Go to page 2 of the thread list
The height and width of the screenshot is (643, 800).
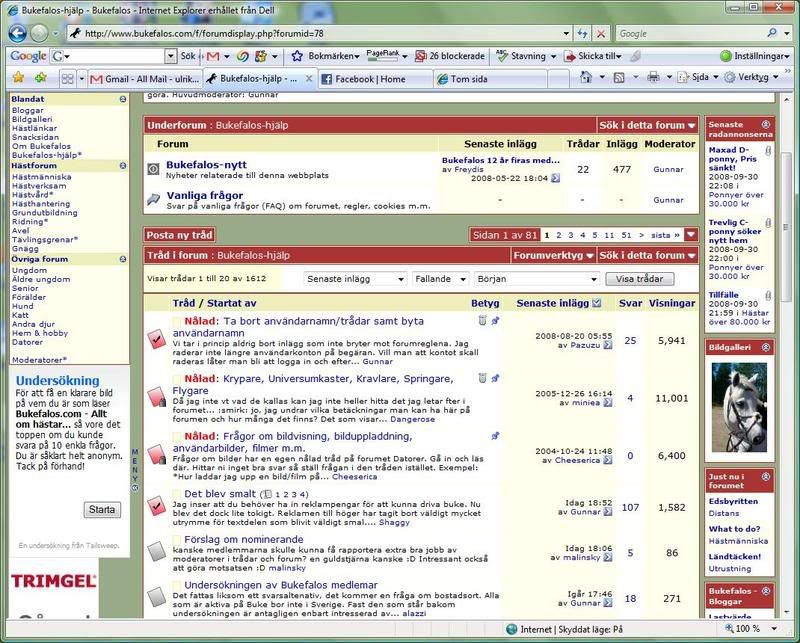point(559,235)
